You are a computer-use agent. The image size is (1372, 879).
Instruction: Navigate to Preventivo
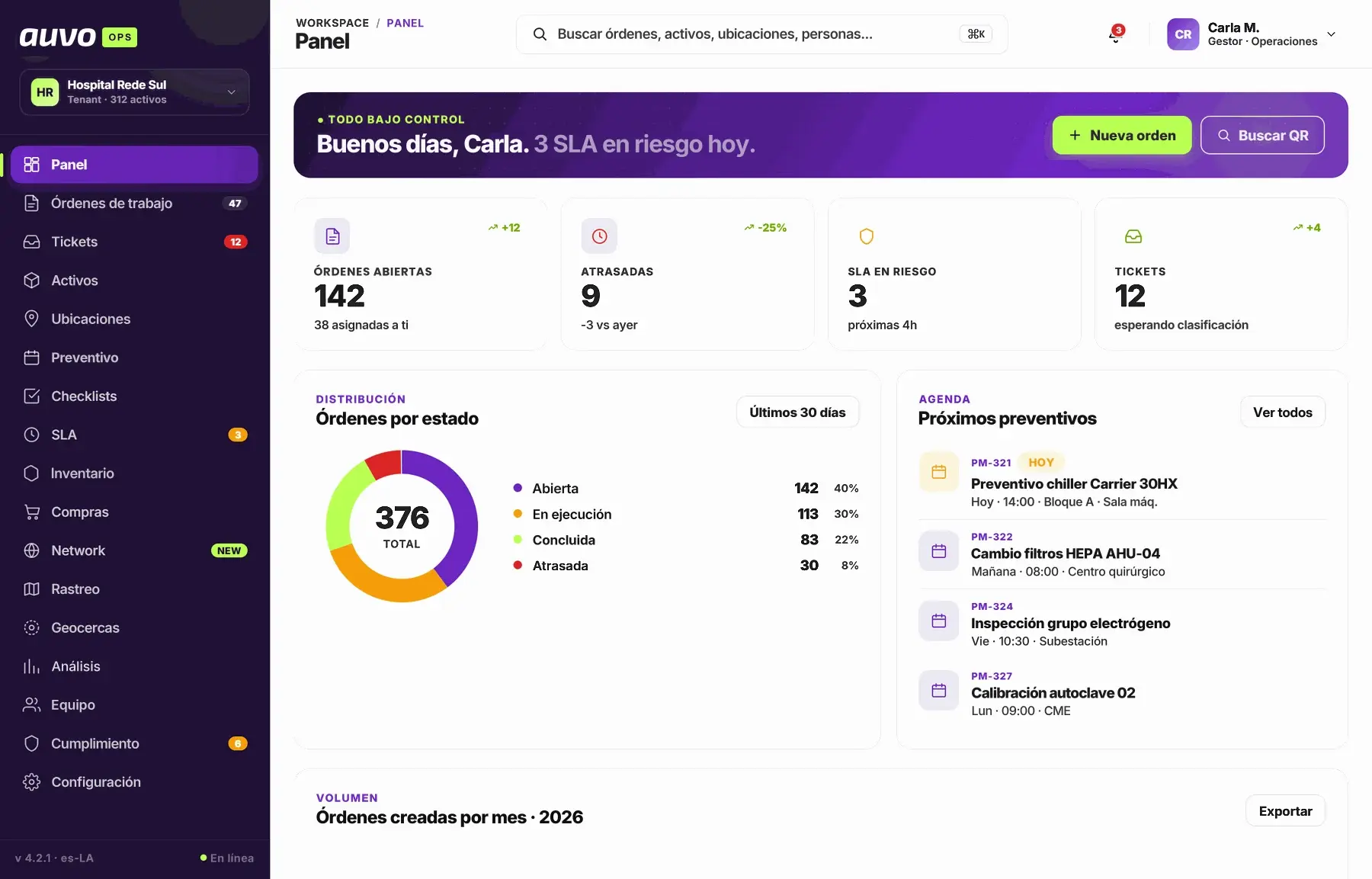pos(134,358)
